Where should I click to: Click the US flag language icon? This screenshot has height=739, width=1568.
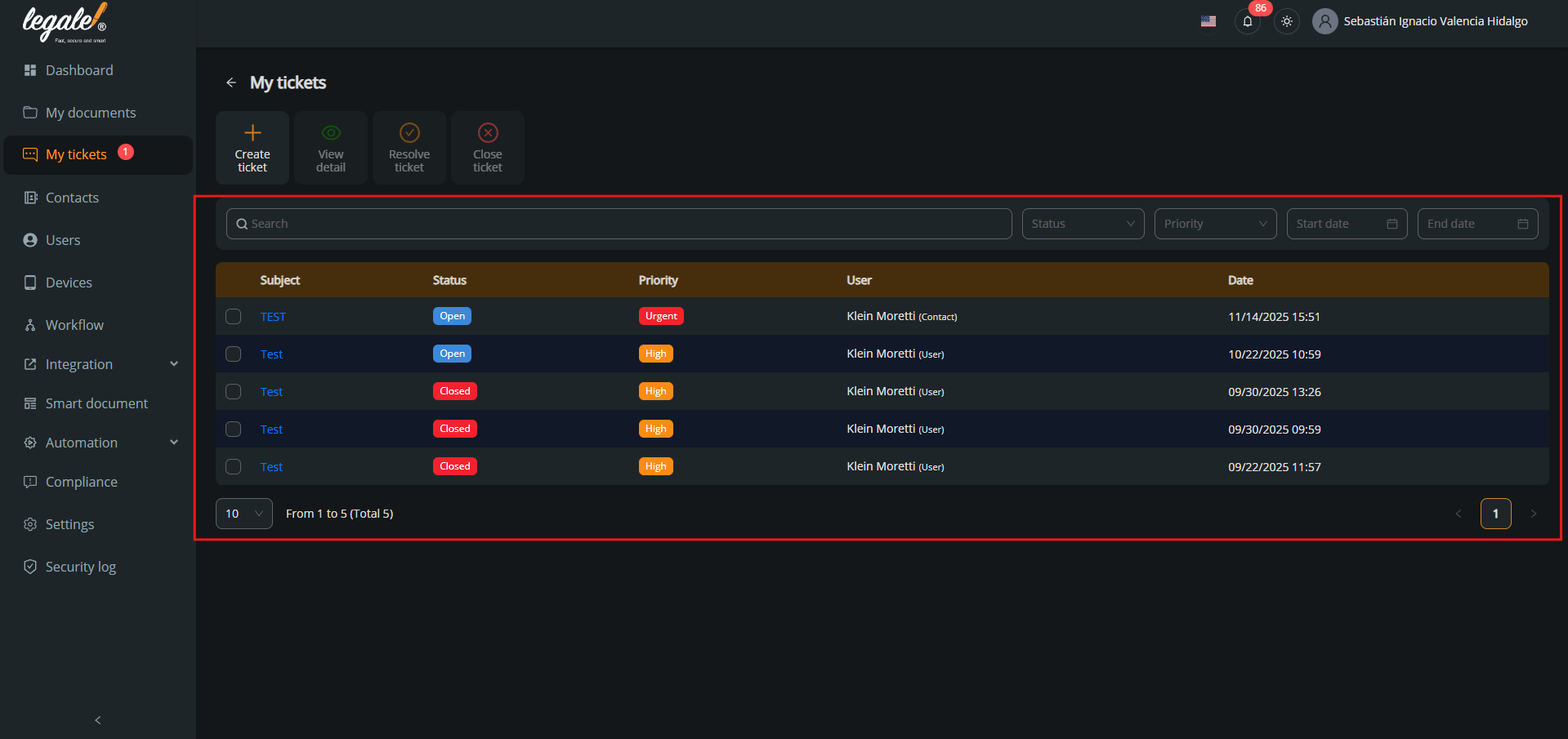point(1208,22)
